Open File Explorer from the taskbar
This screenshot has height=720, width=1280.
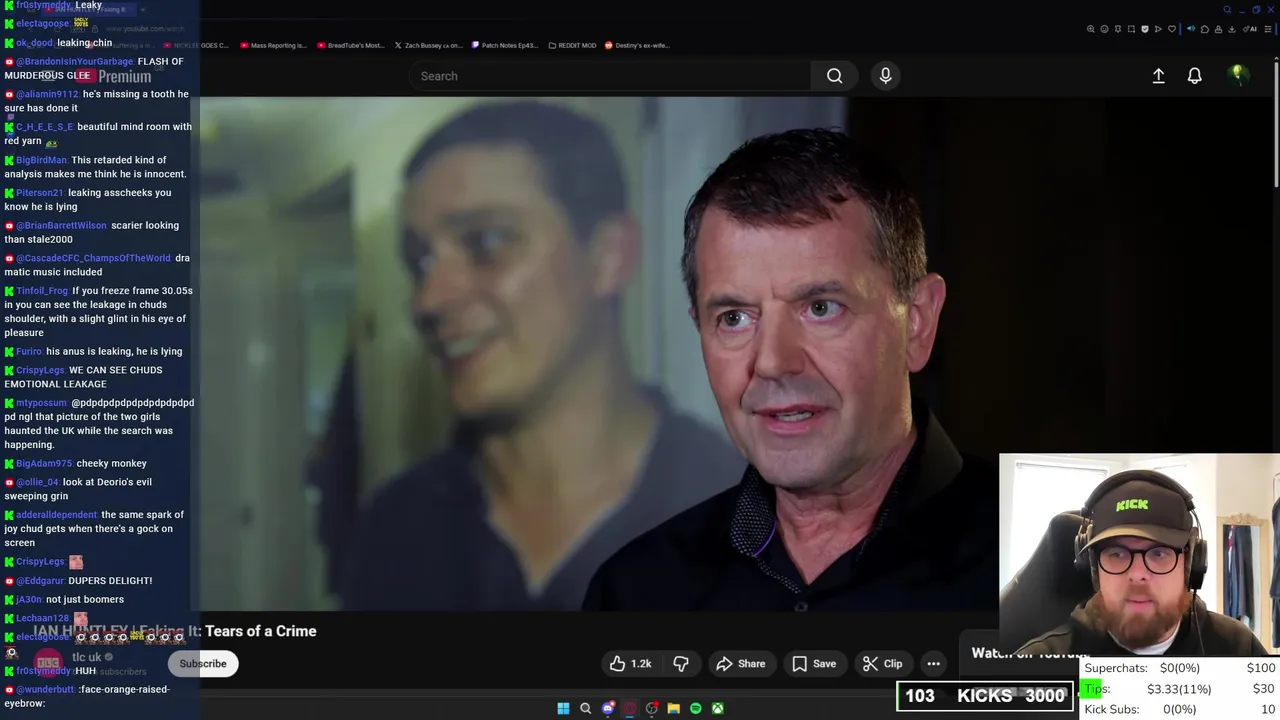point(674,709)
